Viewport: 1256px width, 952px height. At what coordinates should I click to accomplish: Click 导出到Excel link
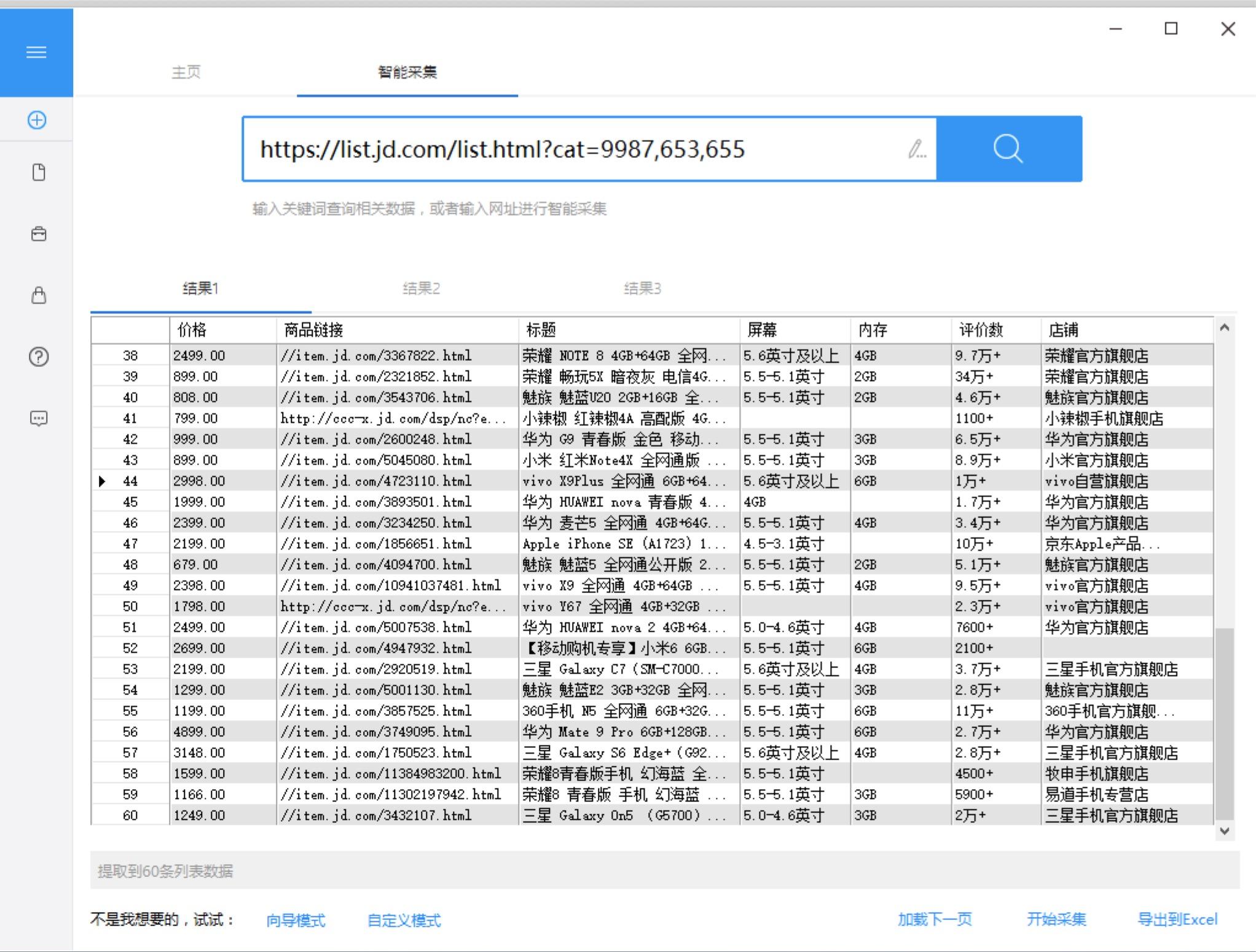pos(1177,919)
